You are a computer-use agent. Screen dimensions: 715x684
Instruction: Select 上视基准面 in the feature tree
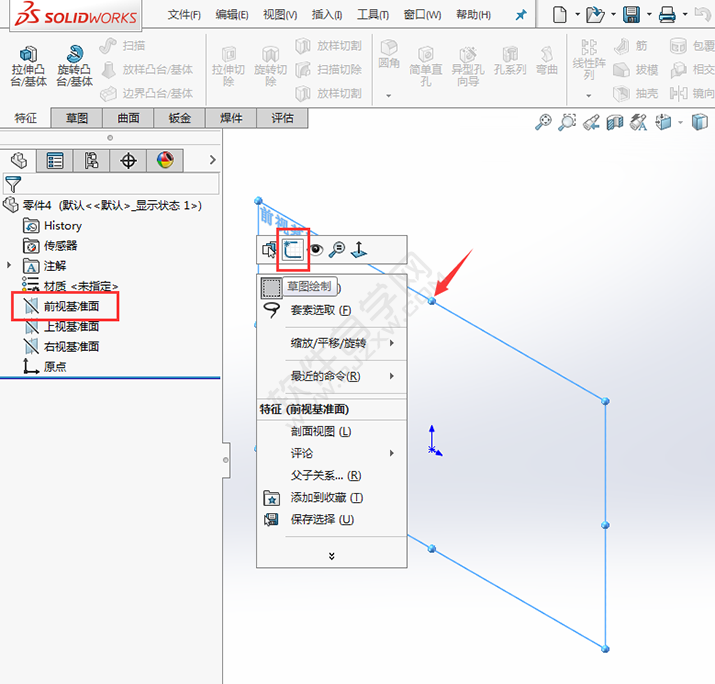(70, 326)
